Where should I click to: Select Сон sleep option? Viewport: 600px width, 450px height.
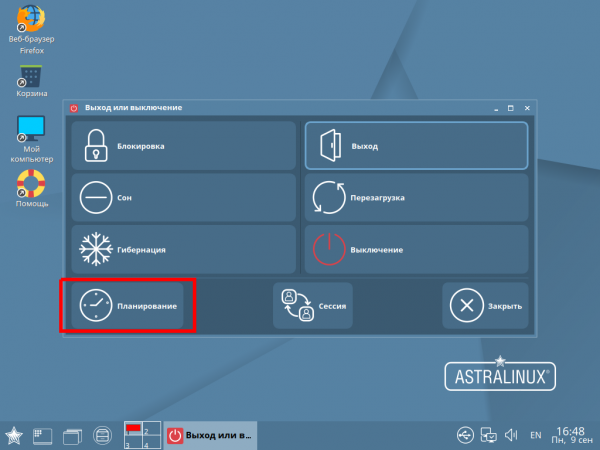pyautogui.click(x=183, y=198)
